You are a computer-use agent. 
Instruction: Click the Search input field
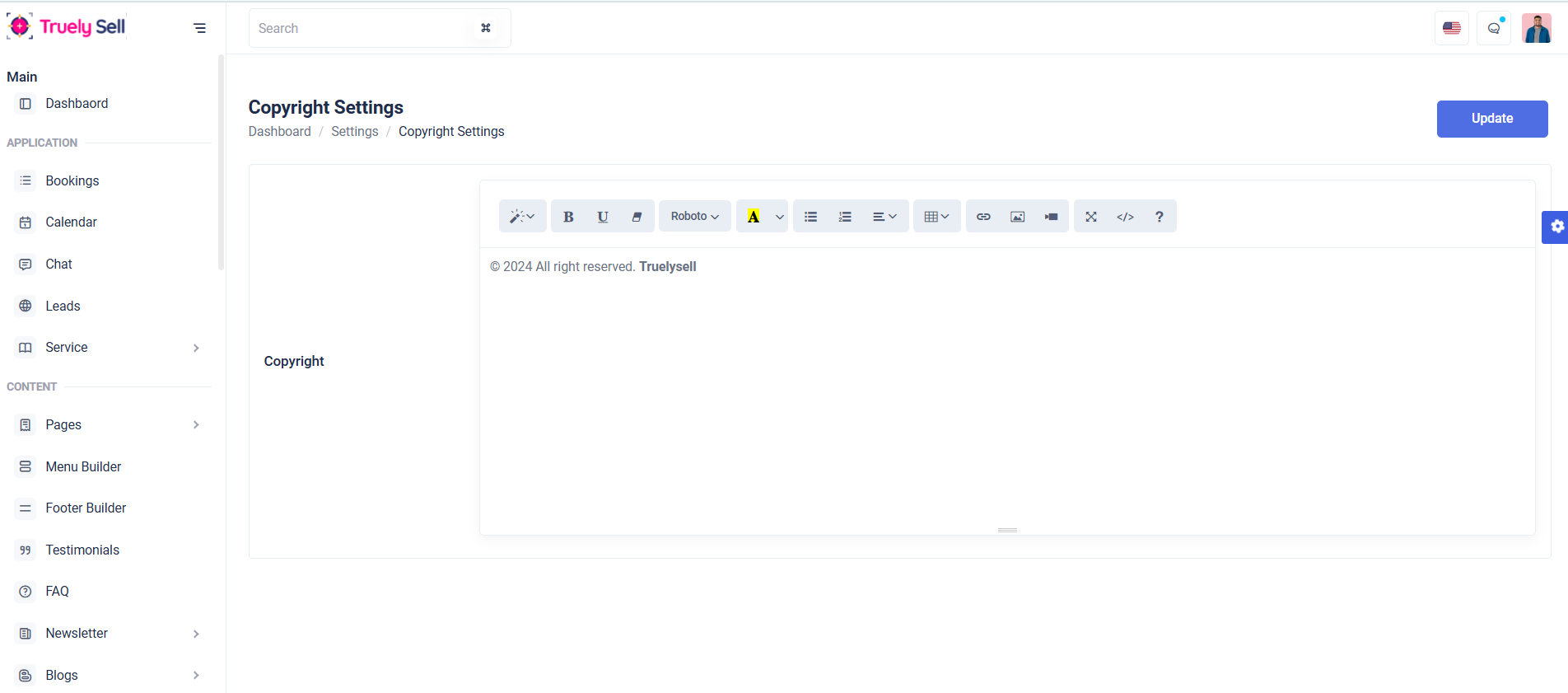(362, 29)
